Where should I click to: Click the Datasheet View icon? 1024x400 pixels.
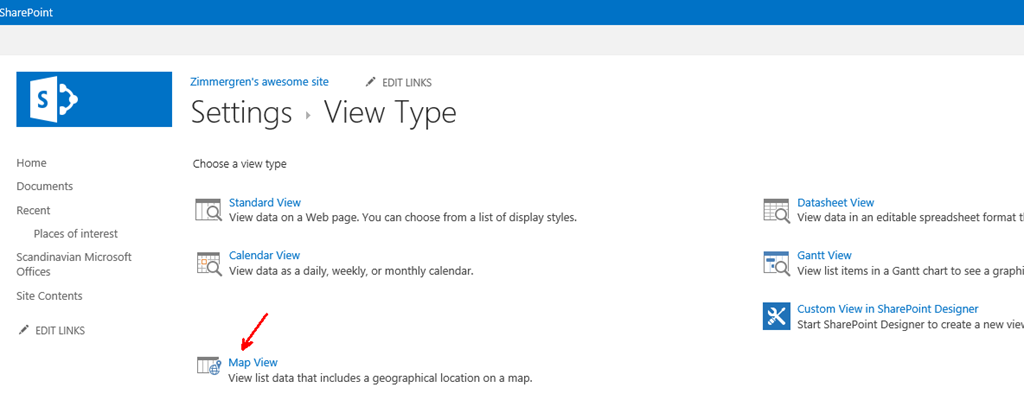point(777,210)
